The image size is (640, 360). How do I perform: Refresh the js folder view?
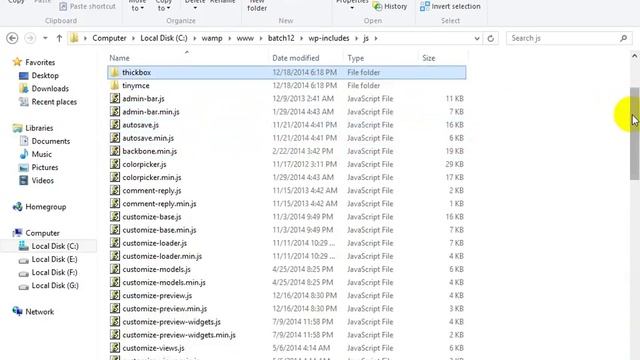tap(491, 38)
